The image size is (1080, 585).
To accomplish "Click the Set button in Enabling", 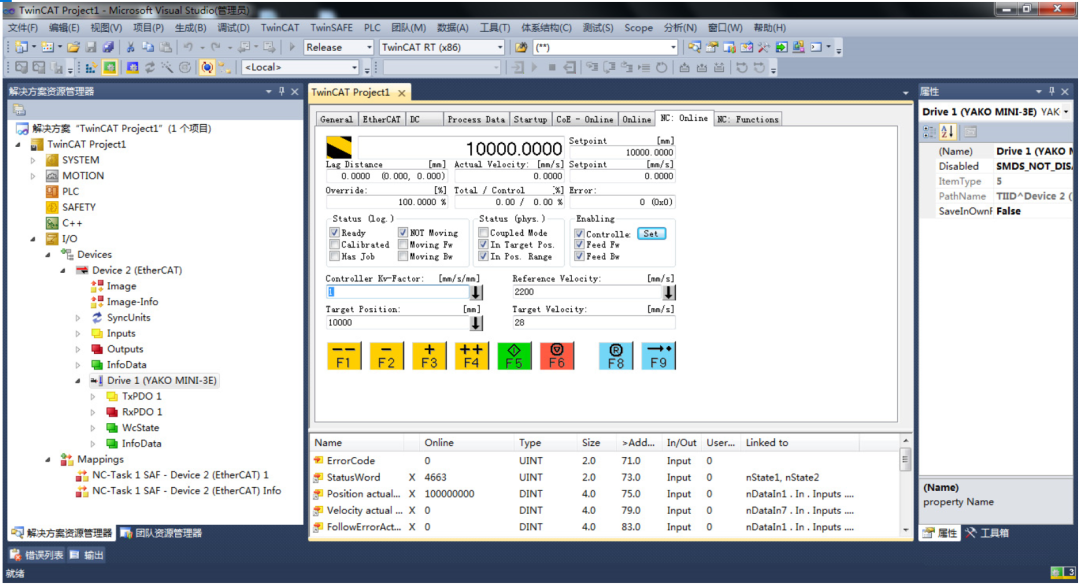I will [651, 233].
